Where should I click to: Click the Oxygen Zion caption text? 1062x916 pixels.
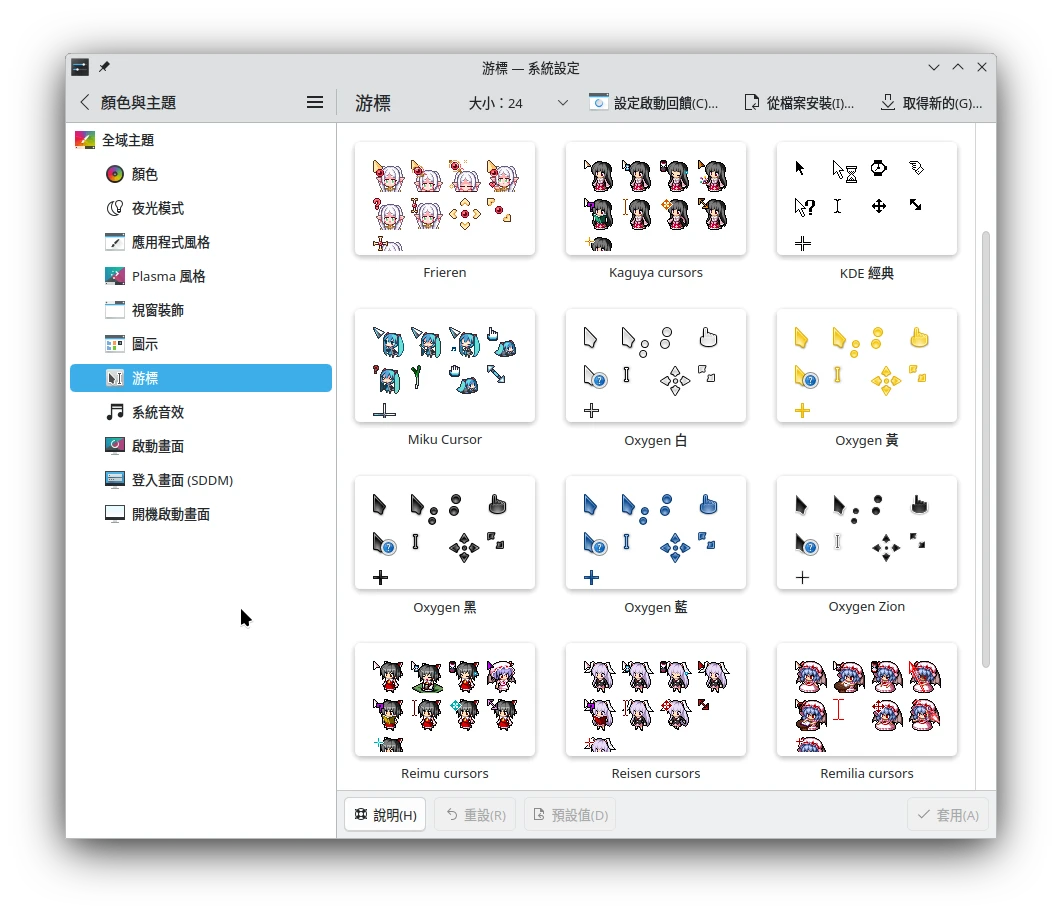pos(867,606)
